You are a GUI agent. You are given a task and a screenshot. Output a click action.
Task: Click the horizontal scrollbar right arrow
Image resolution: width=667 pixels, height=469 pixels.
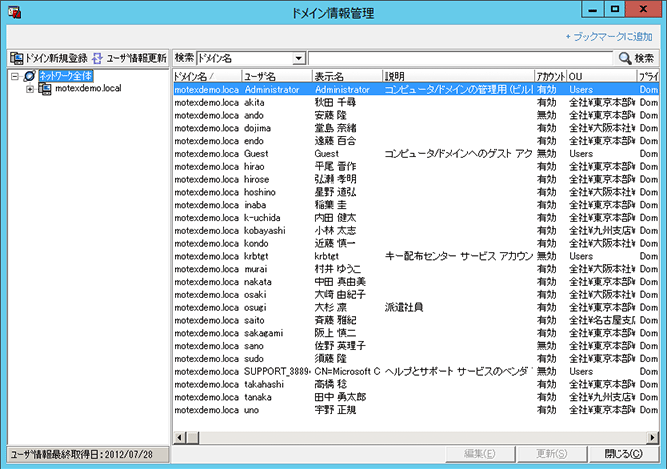point(653,437)
